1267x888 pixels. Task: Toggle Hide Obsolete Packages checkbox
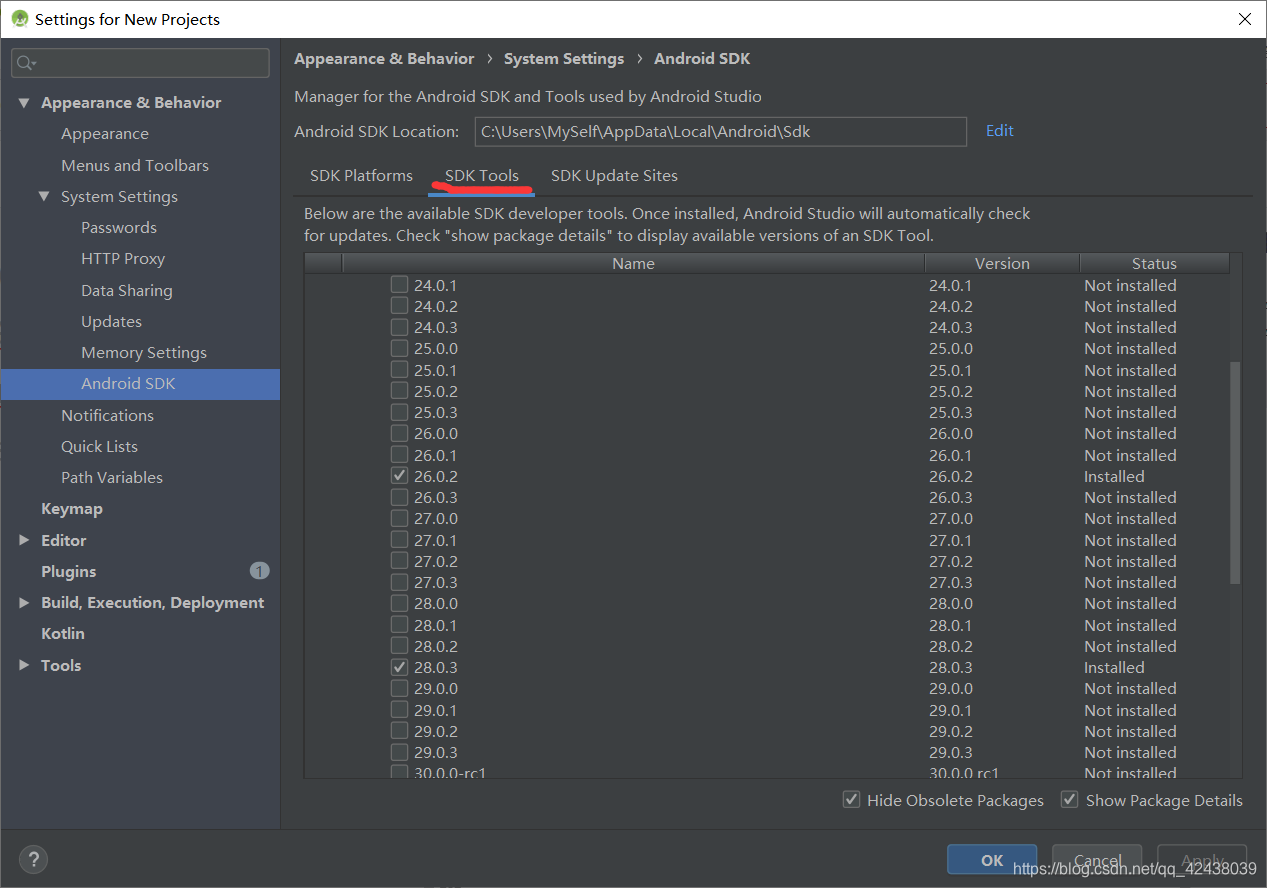(x=851, y=799)
